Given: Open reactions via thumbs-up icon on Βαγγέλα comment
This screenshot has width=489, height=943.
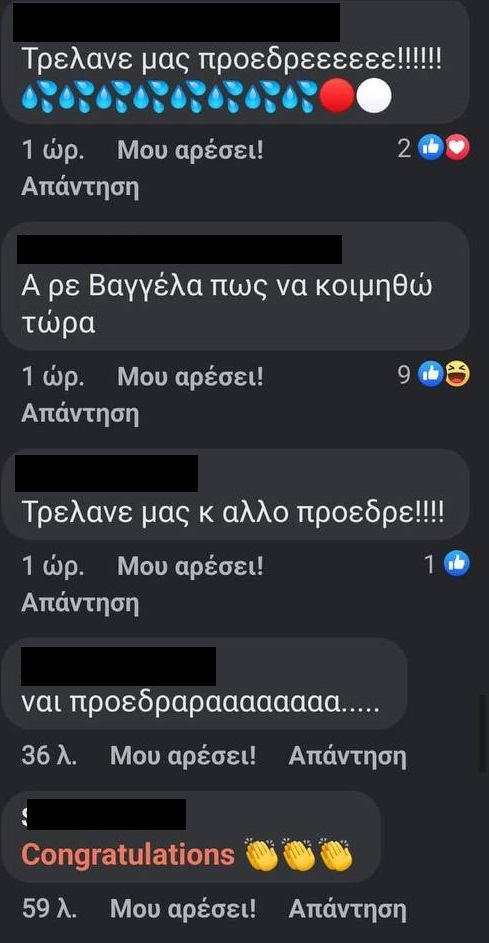Looking at the screenshot, I should pyautogui.click(x=431, y=375).
